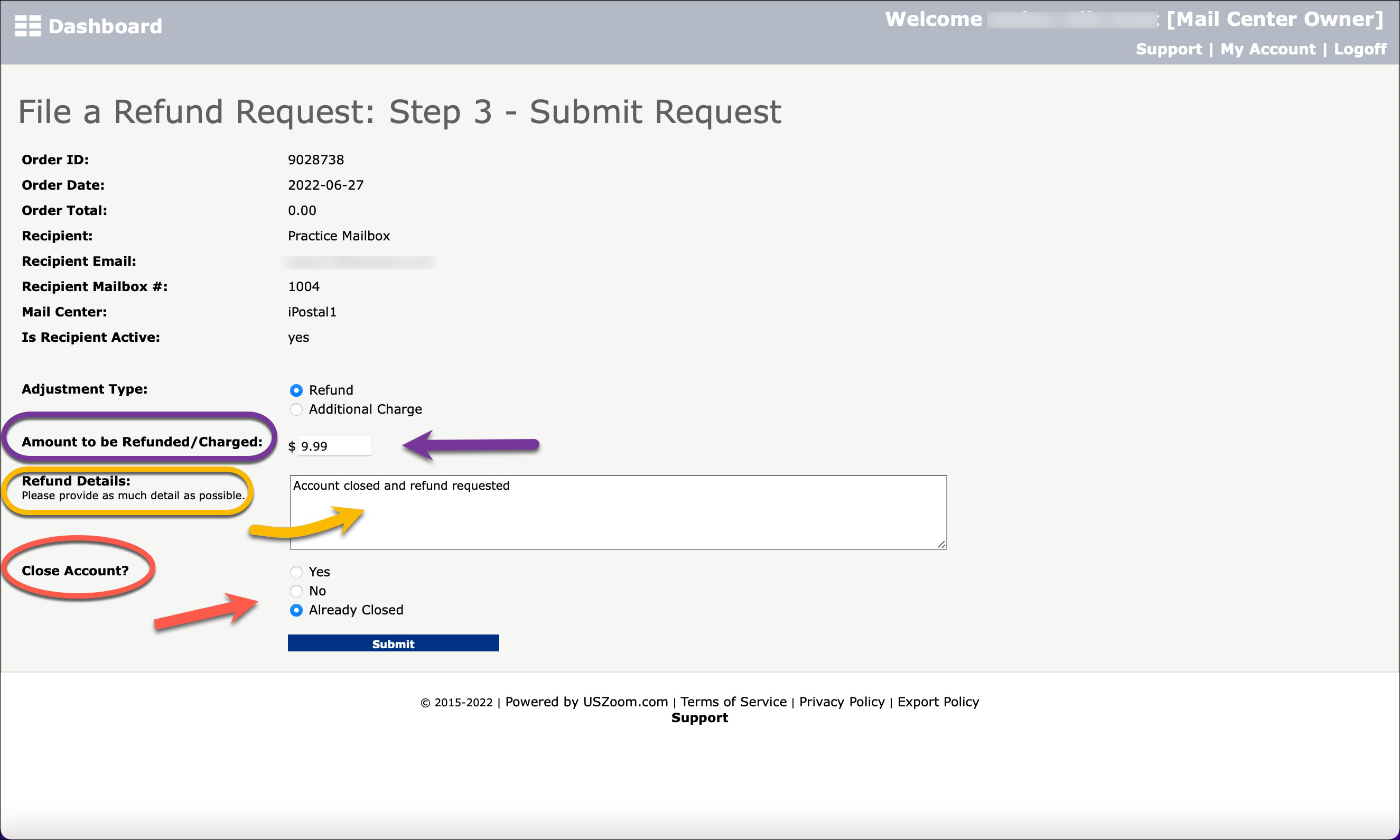Image resolution: width=1400 pixels, height=840 pixels.
Task: Click the Mail Center Owner label
Action: tap(1274, 19)
